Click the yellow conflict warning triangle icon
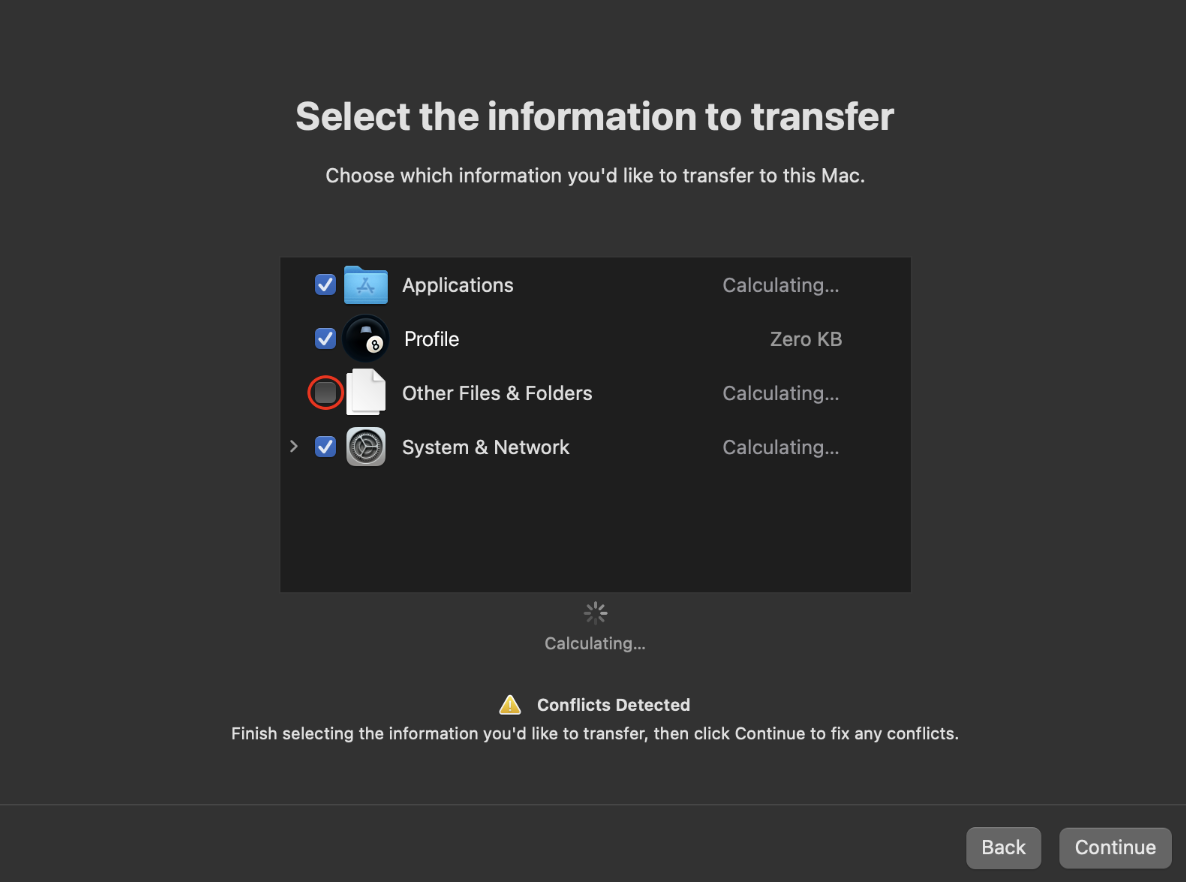Viewport: 1186px width, 882px height. tap(510, 705)
